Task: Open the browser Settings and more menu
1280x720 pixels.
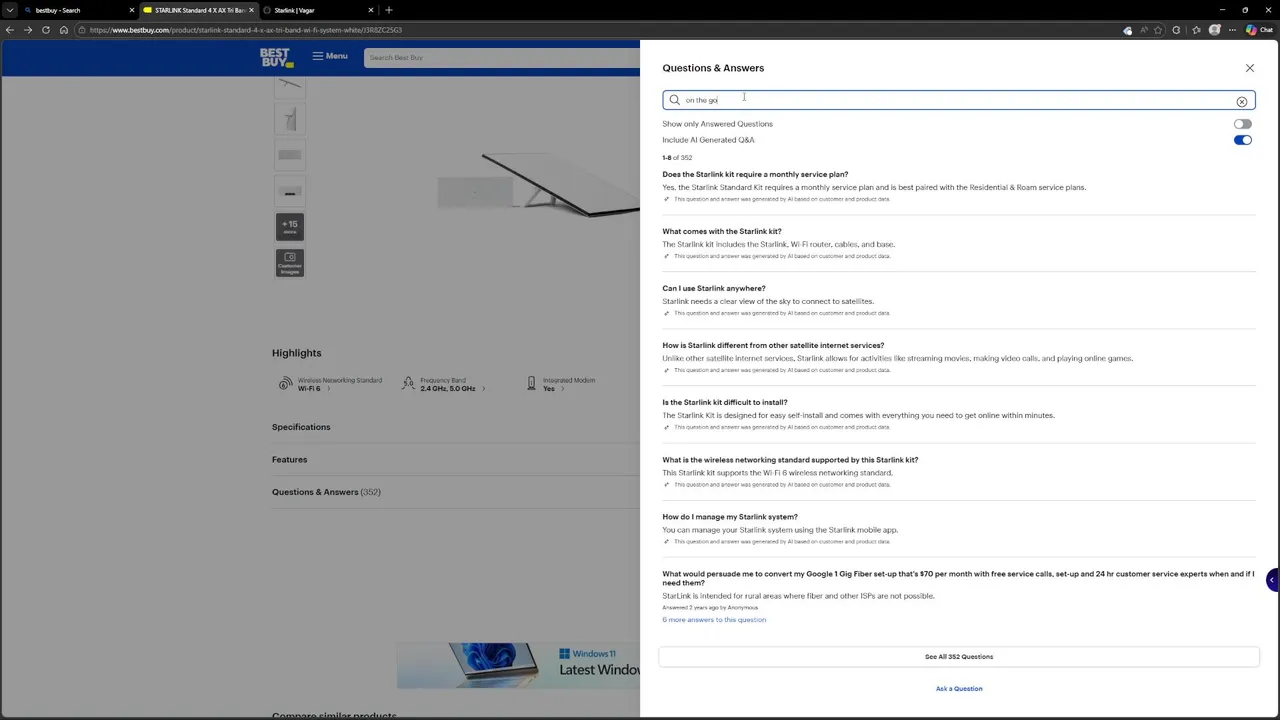Action: click(x=1232, y=30)
